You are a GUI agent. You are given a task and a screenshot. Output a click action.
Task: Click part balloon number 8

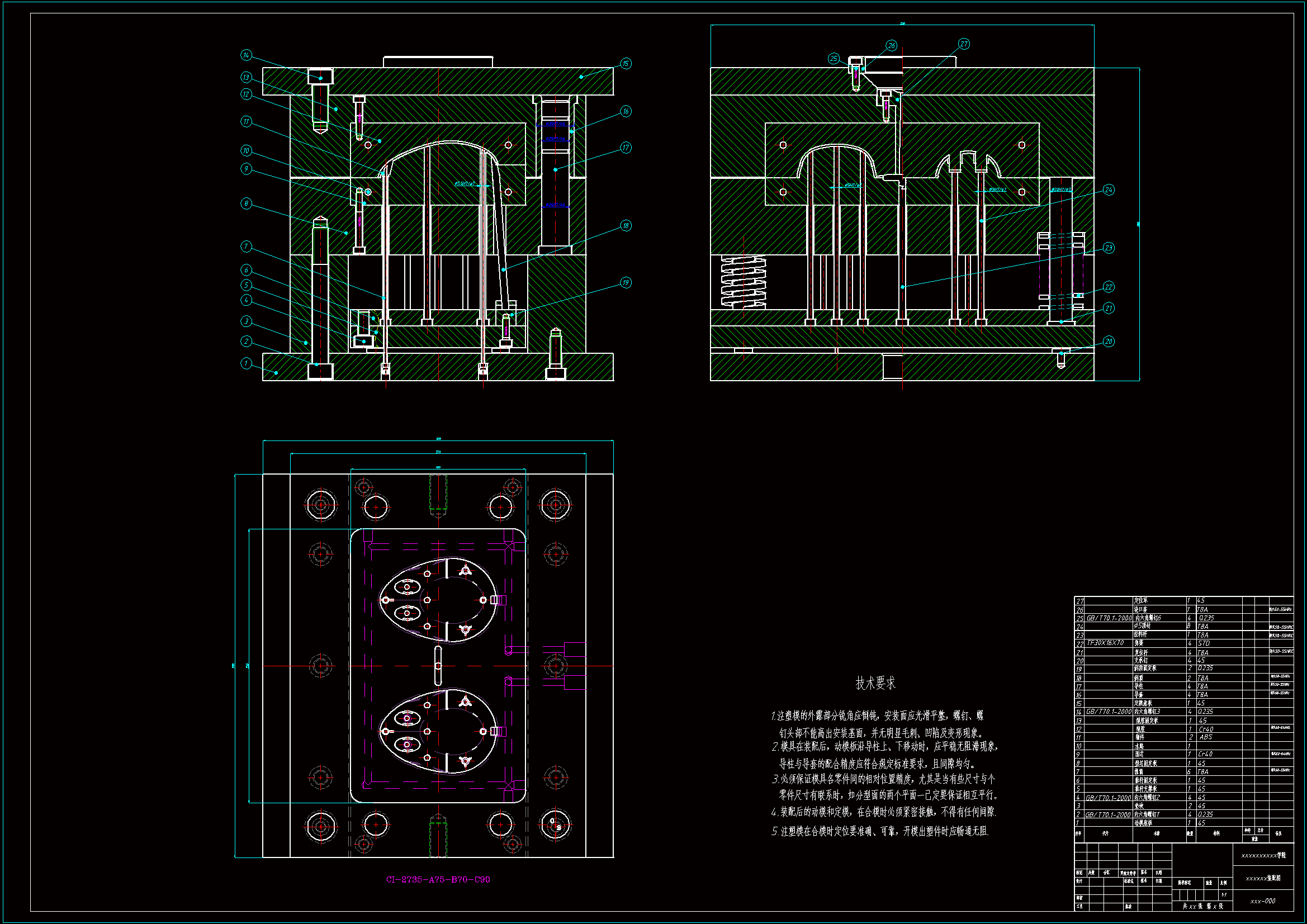tap(245, 203)
